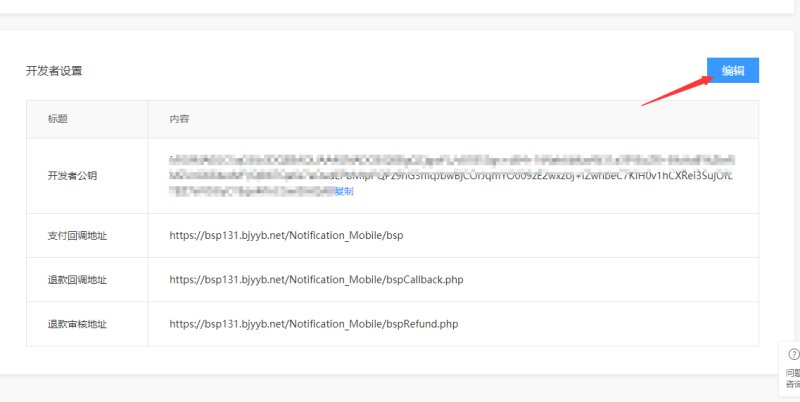
Task: Click the blue 编辑 button
Action: [x=733, y=70]
